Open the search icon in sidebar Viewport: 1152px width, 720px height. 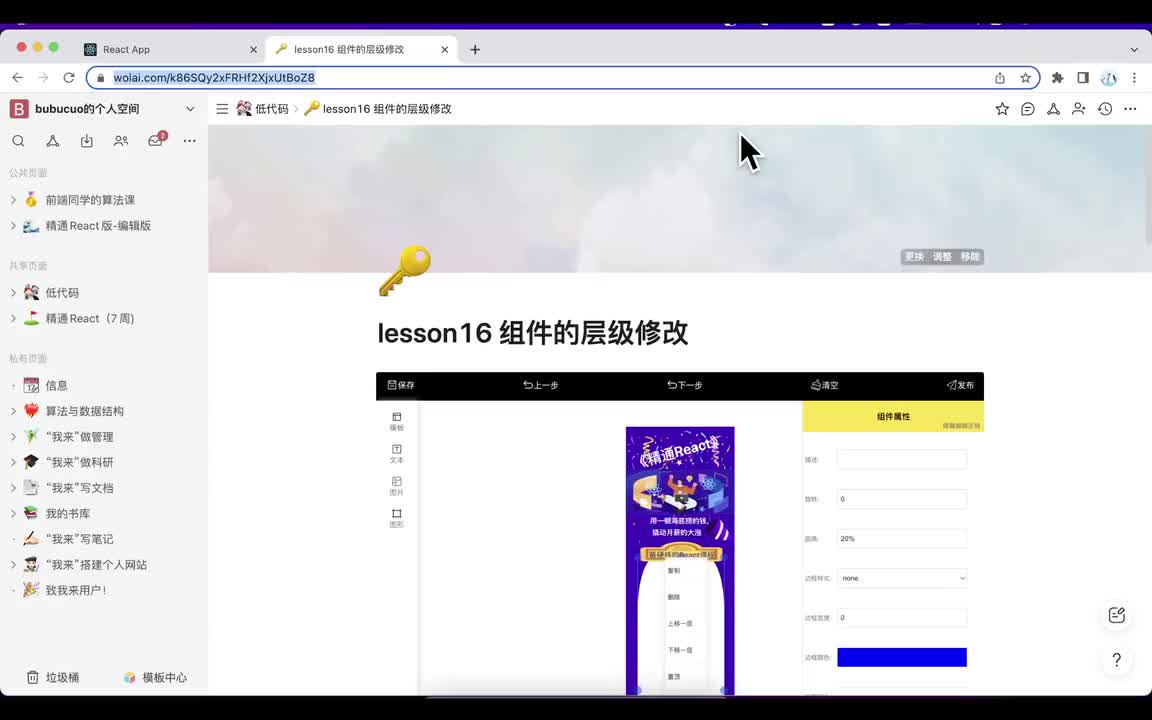click(18, 141)
